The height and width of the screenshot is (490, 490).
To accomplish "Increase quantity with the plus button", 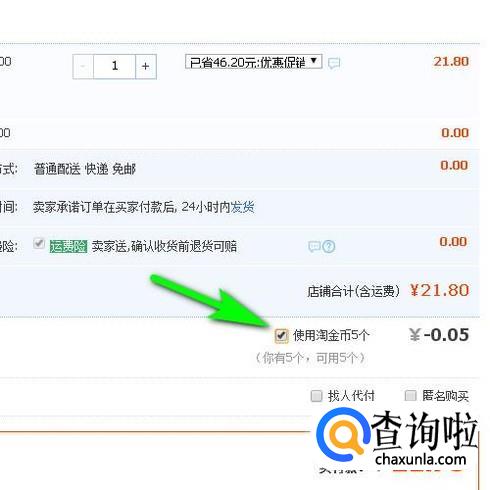I will pyautogui.click(x=146, y=66).
